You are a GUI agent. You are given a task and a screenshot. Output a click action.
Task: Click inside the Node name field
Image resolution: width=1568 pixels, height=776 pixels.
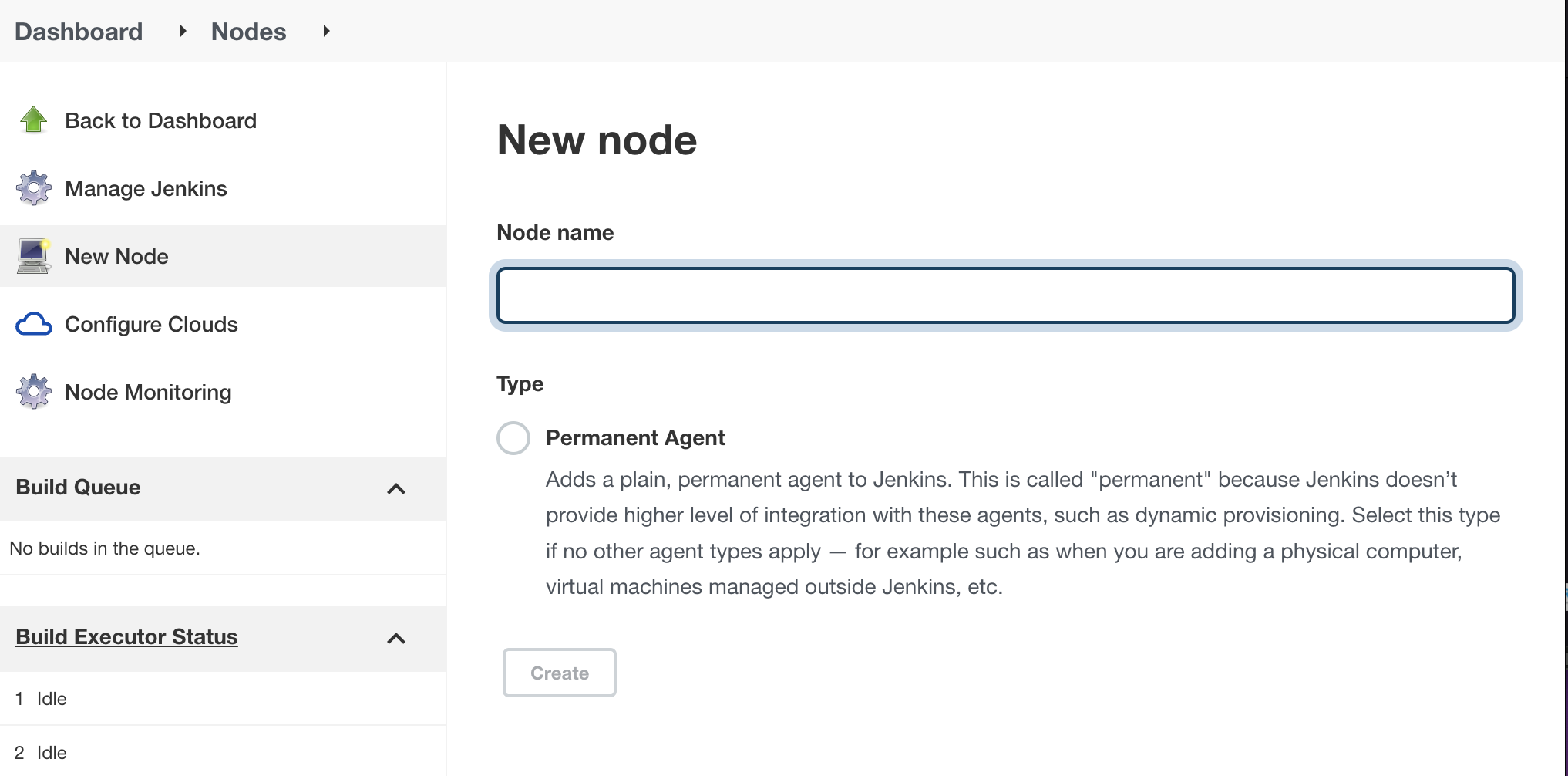[x=1002, y=296]
